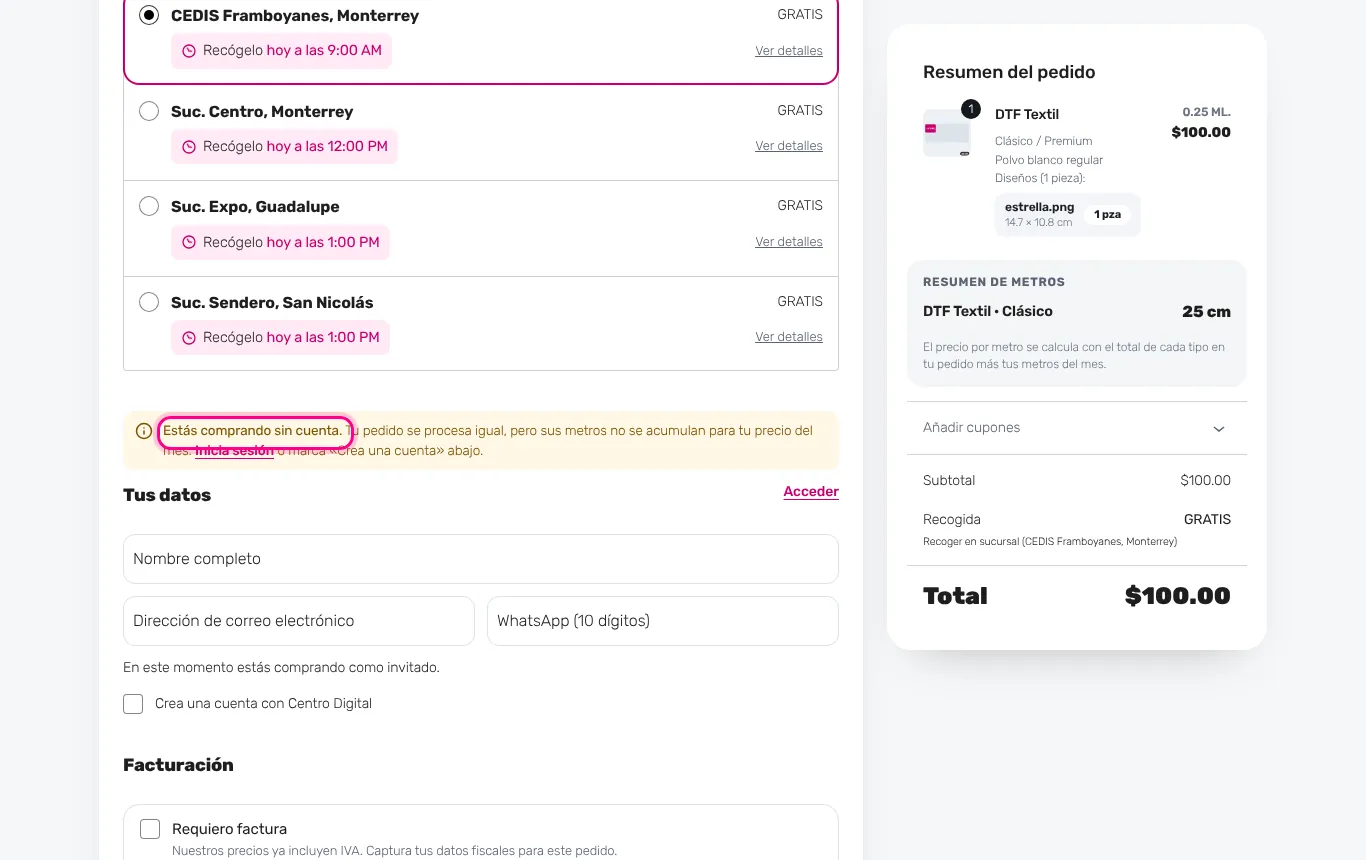Click the 'Polvo blanco regular' text
This screenshot has width=1366, height=860.
pyautogui.click(x=1049, y=160)
